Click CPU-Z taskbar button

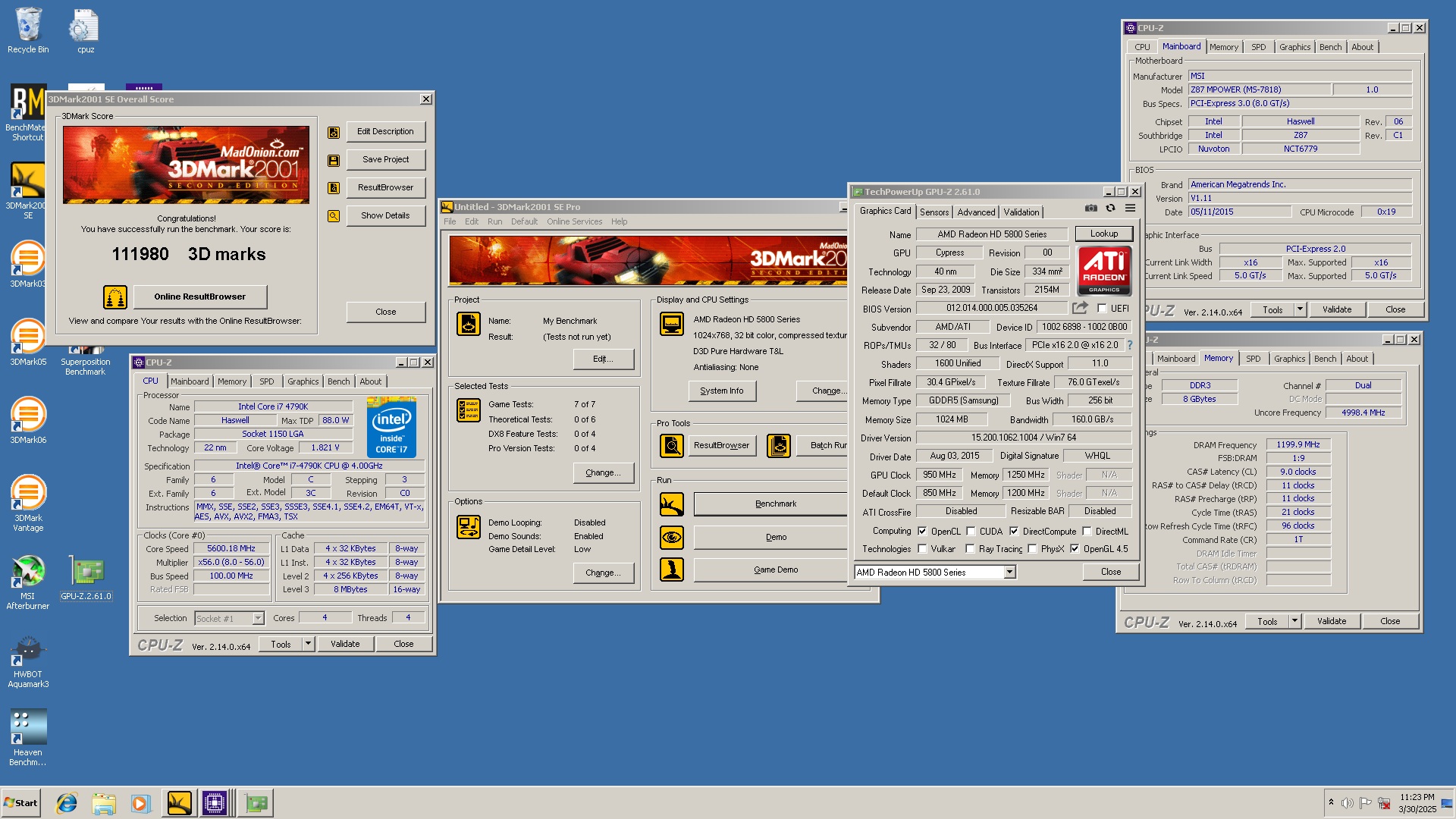(215, 803)
